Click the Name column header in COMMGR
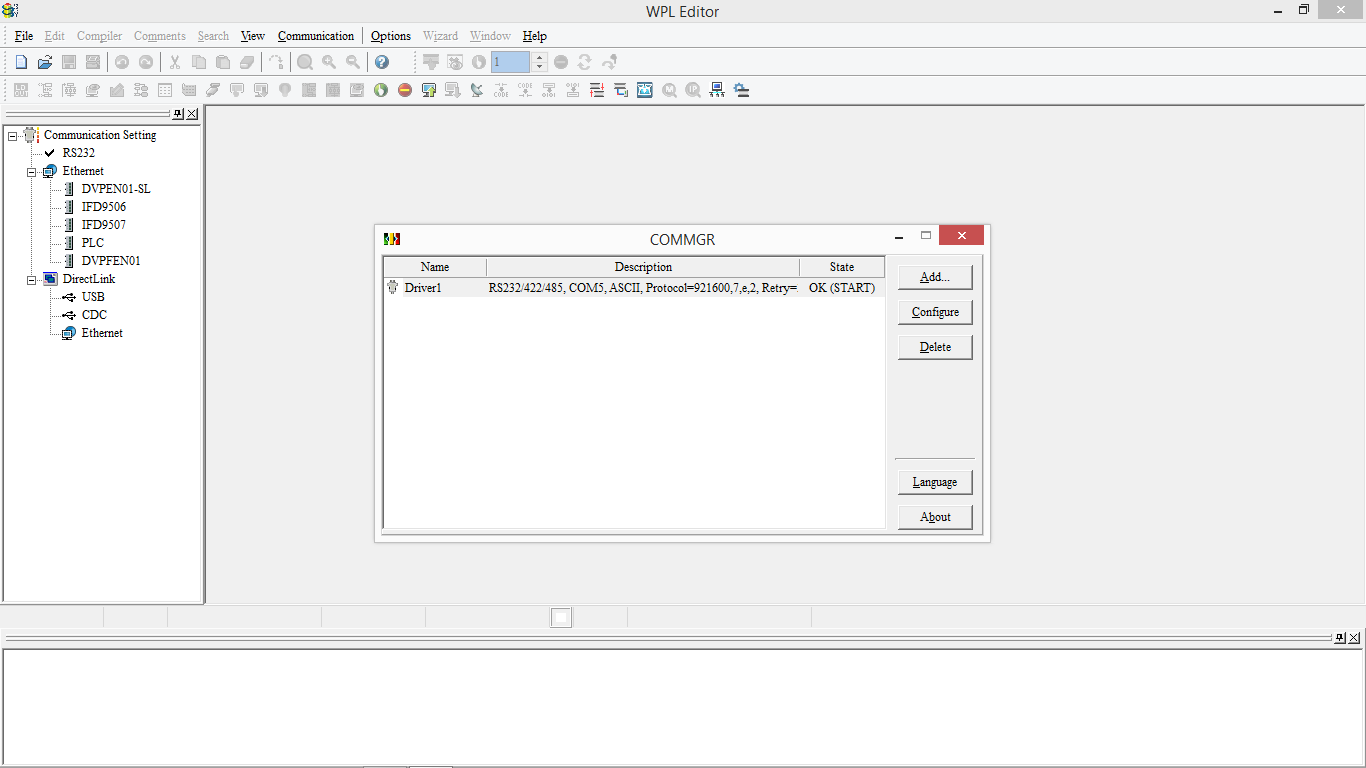The image size is (1366, 768). (435, 267)
